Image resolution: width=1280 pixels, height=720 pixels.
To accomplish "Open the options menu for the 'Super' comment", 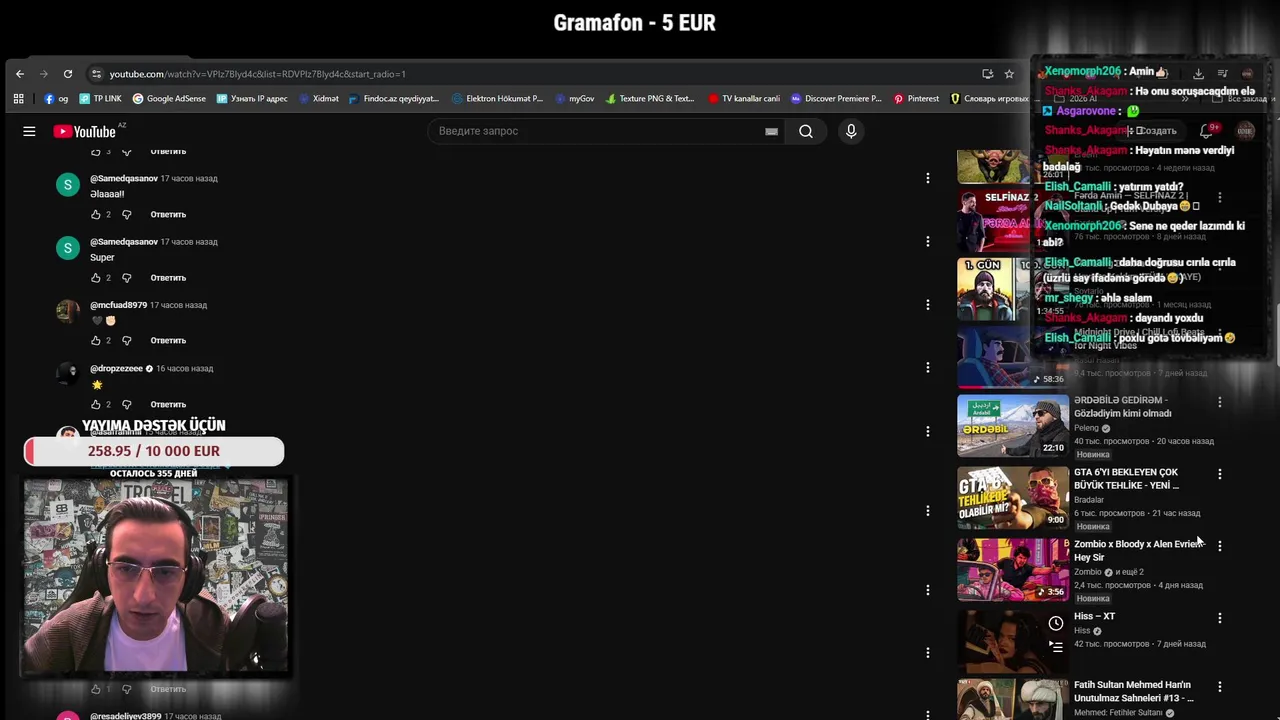I will pos(927,241).
